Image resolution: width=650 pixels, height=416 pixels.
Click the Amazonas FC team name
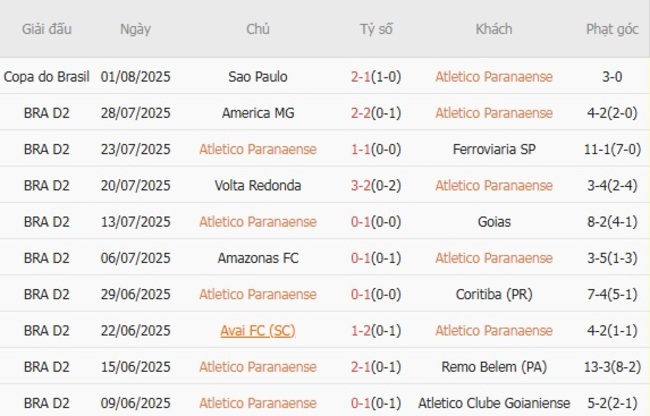pyautogui.click(x=258, y=258)
